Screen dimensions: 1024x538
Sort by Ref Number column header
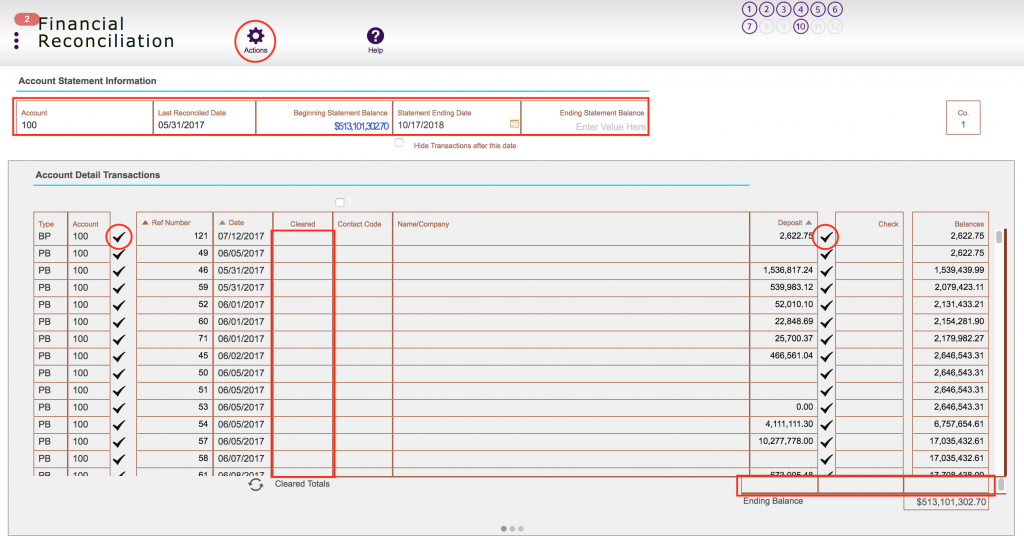(x=170, y=223)
